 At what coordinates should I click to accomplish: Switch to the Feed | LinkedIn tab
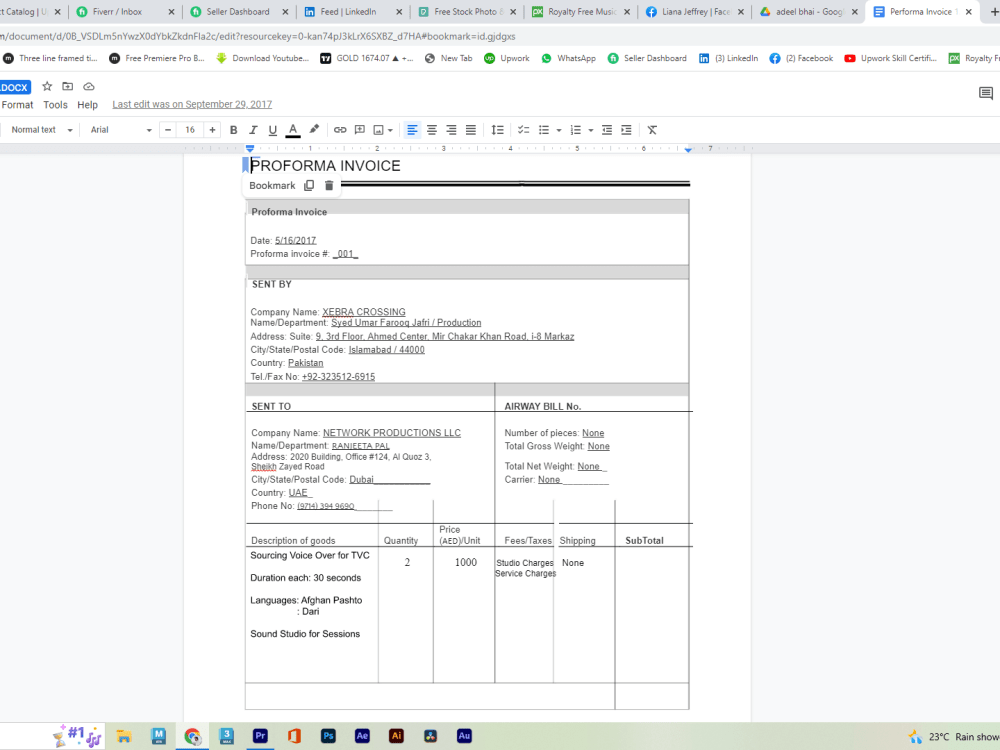tap(353, 11)
